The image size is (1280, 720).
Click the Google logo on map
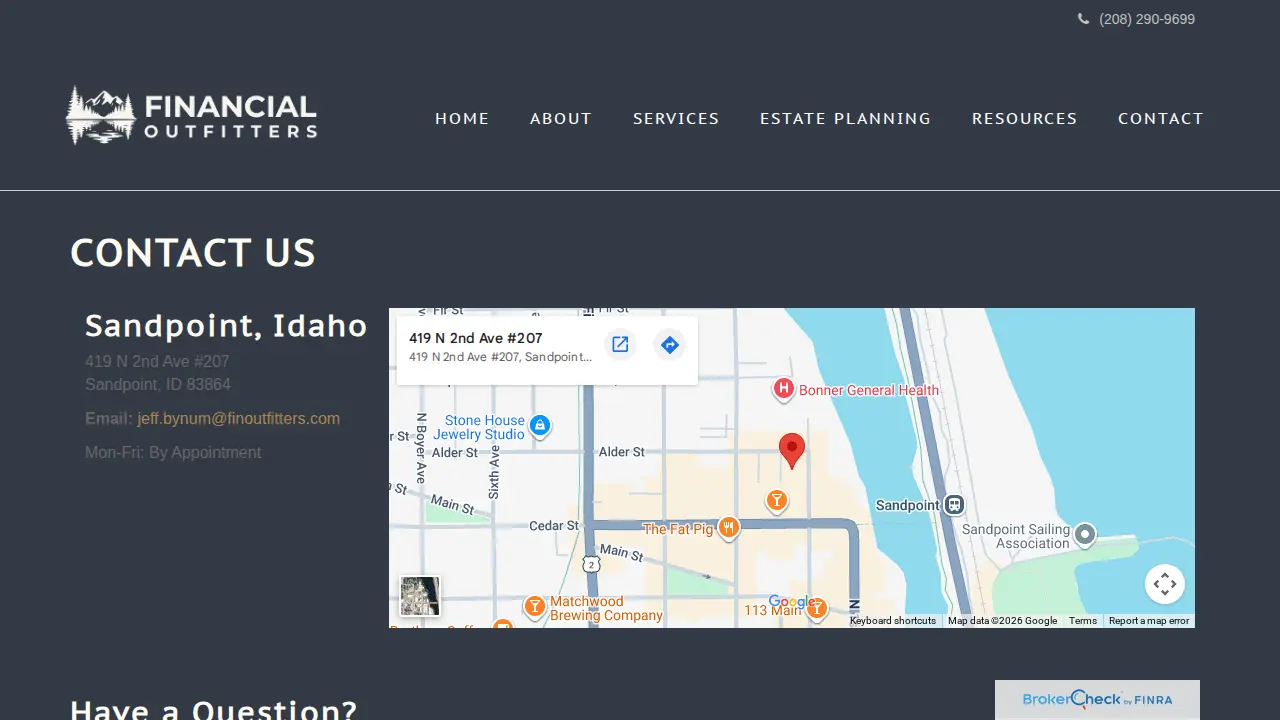point(793,603)
